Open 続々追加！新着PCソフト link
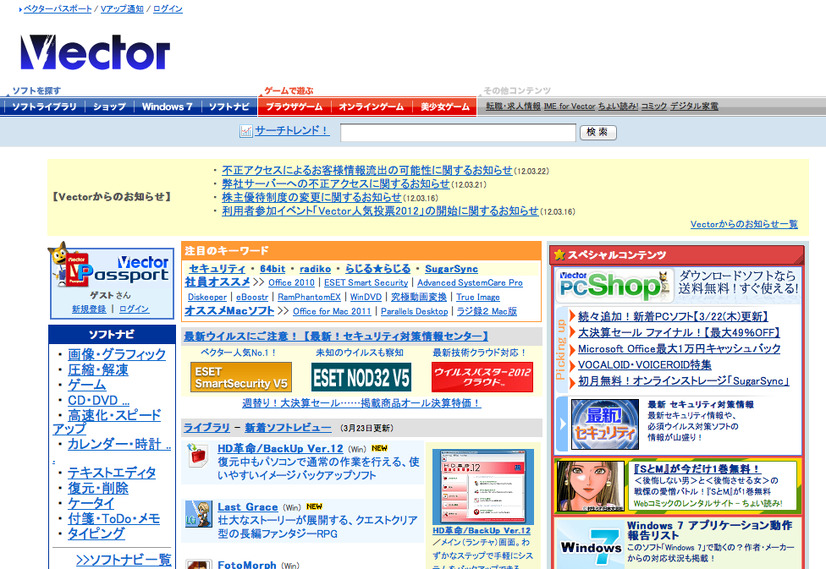The height and width of the screenshot is (569, 826). coord(673,317)
